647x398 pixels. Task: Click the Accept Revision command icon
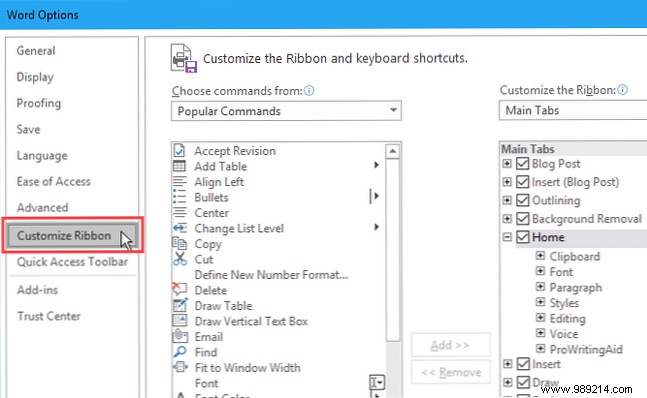click(x=179, y=151)
